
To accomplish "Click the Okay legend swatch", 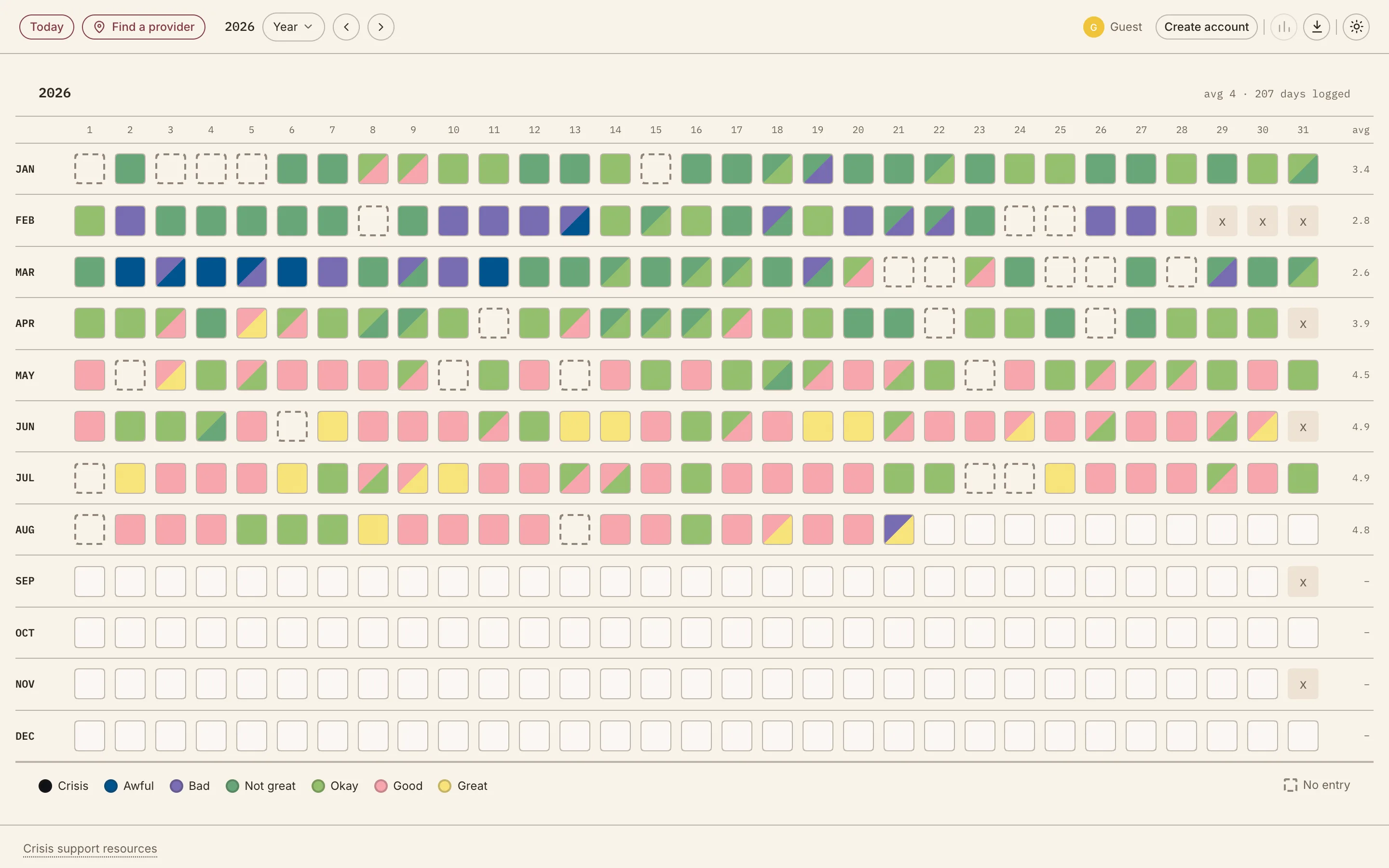I will coord(318,786).
